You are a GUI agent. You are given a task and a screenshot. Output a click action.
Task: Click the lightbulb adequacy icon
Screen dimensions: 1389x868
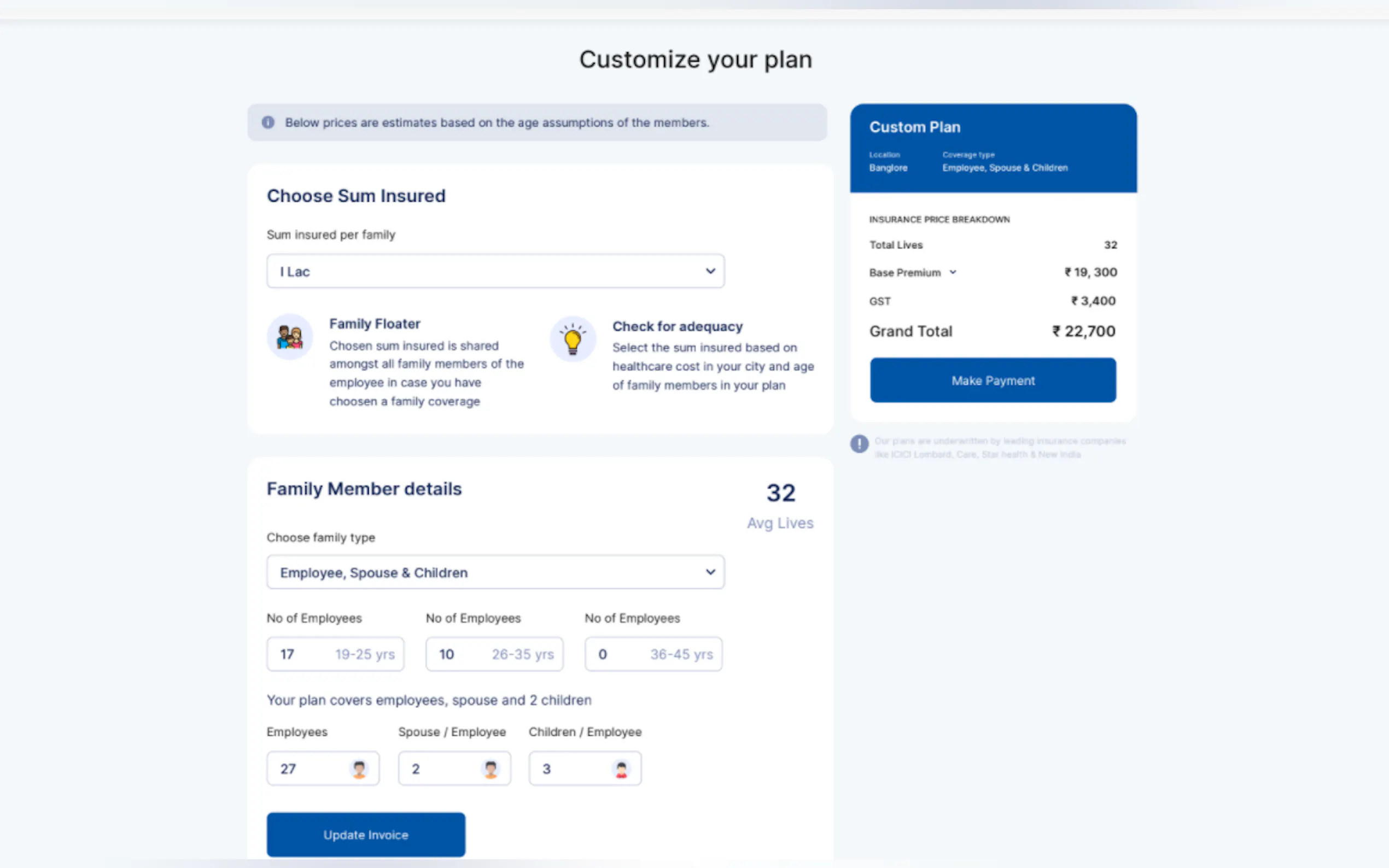point(573,339)
